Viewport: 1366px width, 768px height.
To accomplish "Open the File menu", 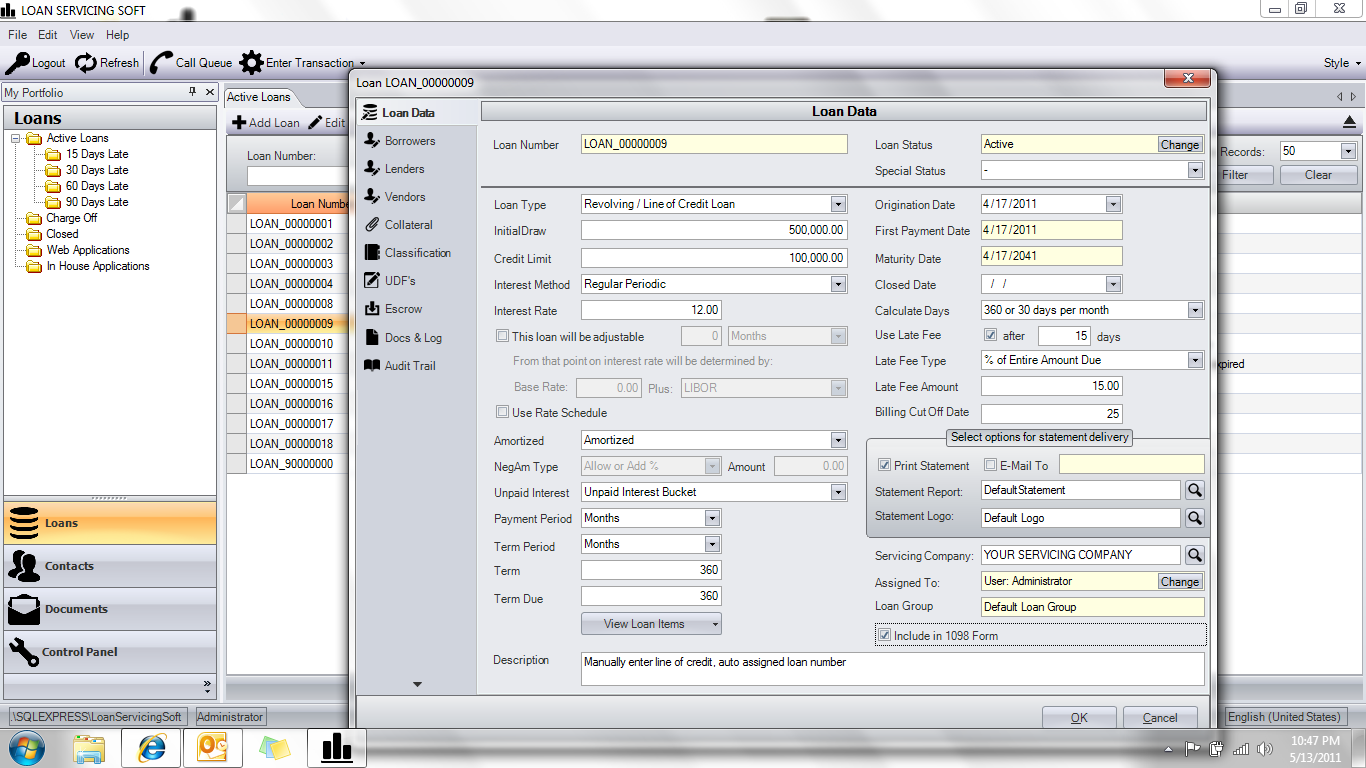I will 17,35.
